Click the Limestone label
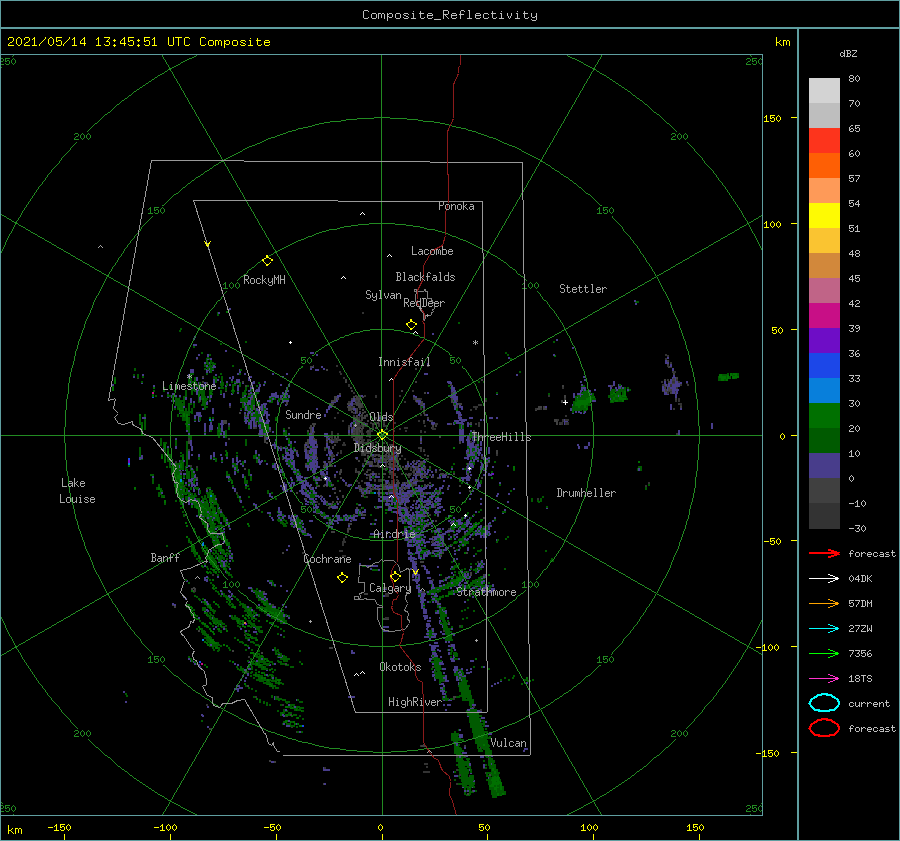The width and height of the screenshot is (900, 841). [189, 386]
